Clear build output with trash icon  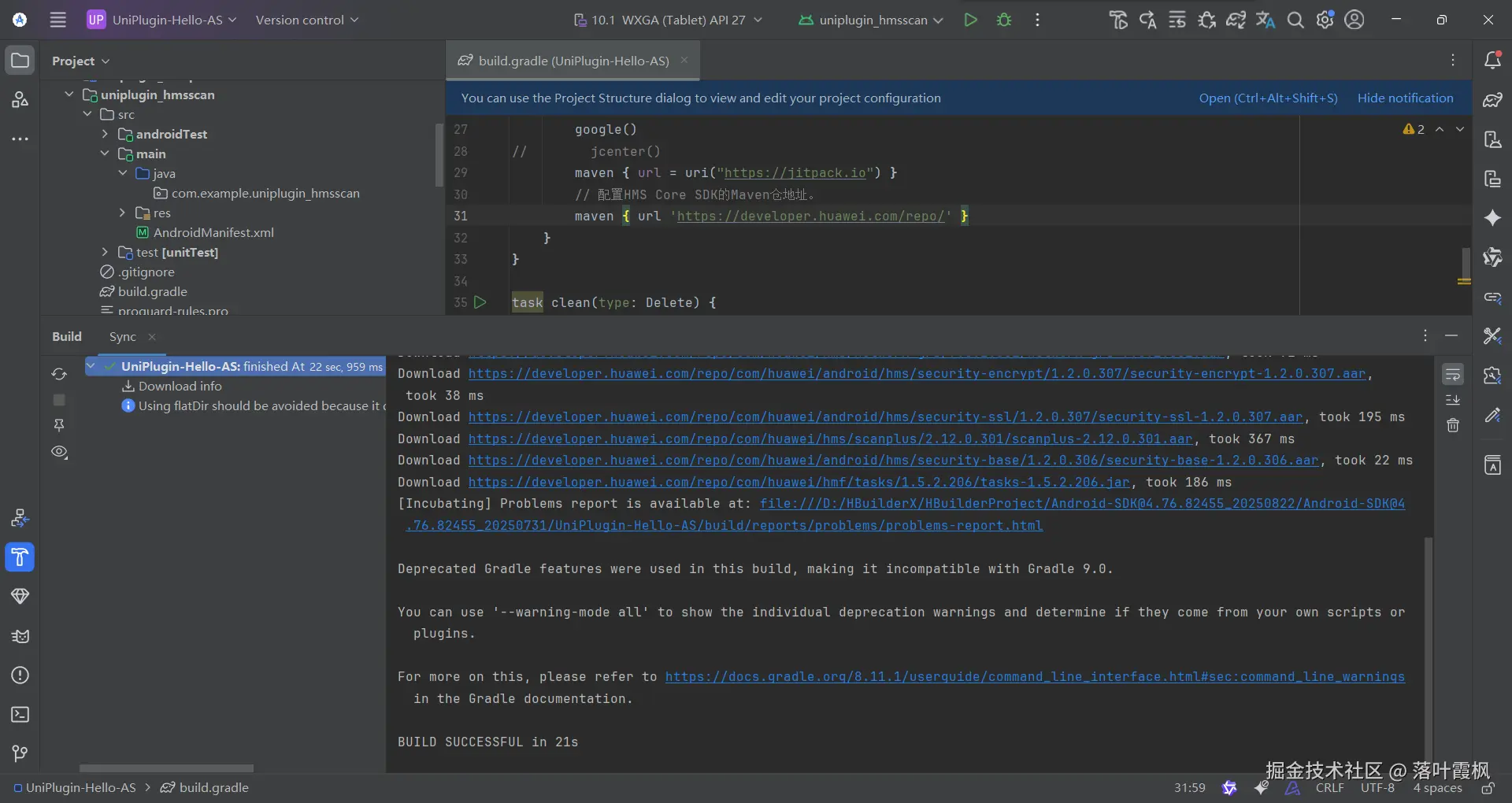click(1453, 426)
